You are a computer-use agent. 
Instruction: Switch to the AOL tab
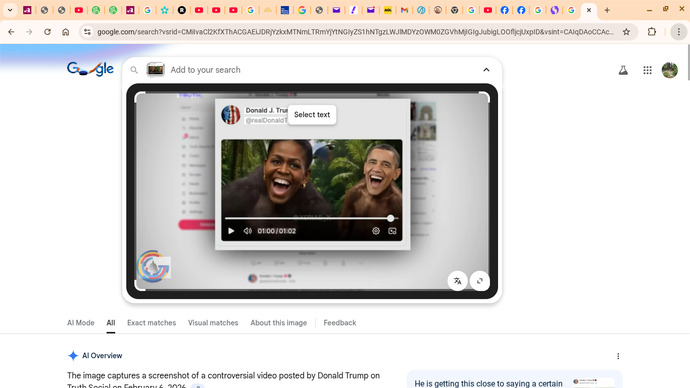coord(388,10)
